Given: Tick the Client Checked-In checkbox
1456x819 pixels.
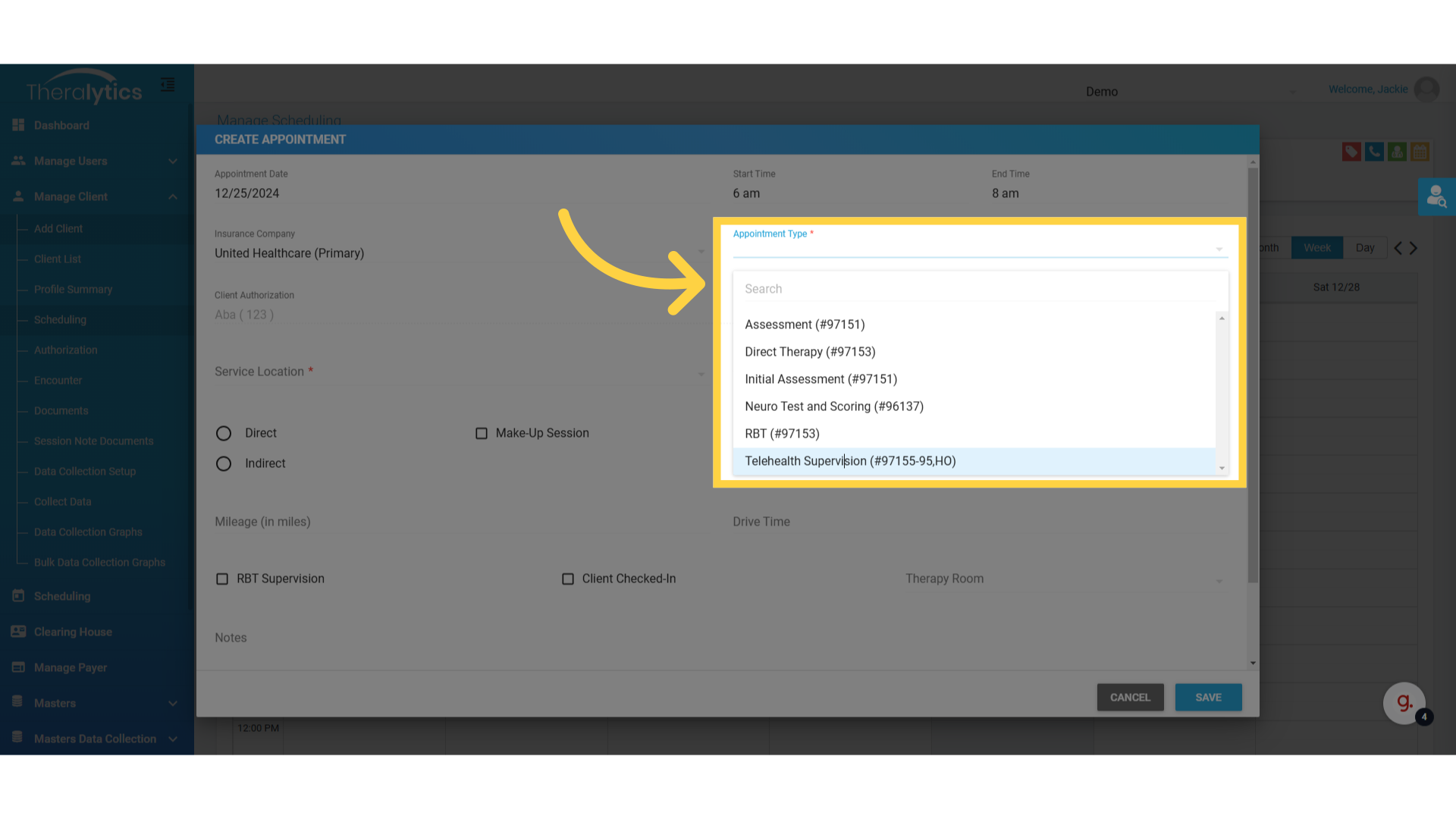Looking at the screenshot, I should coord(568,579).
